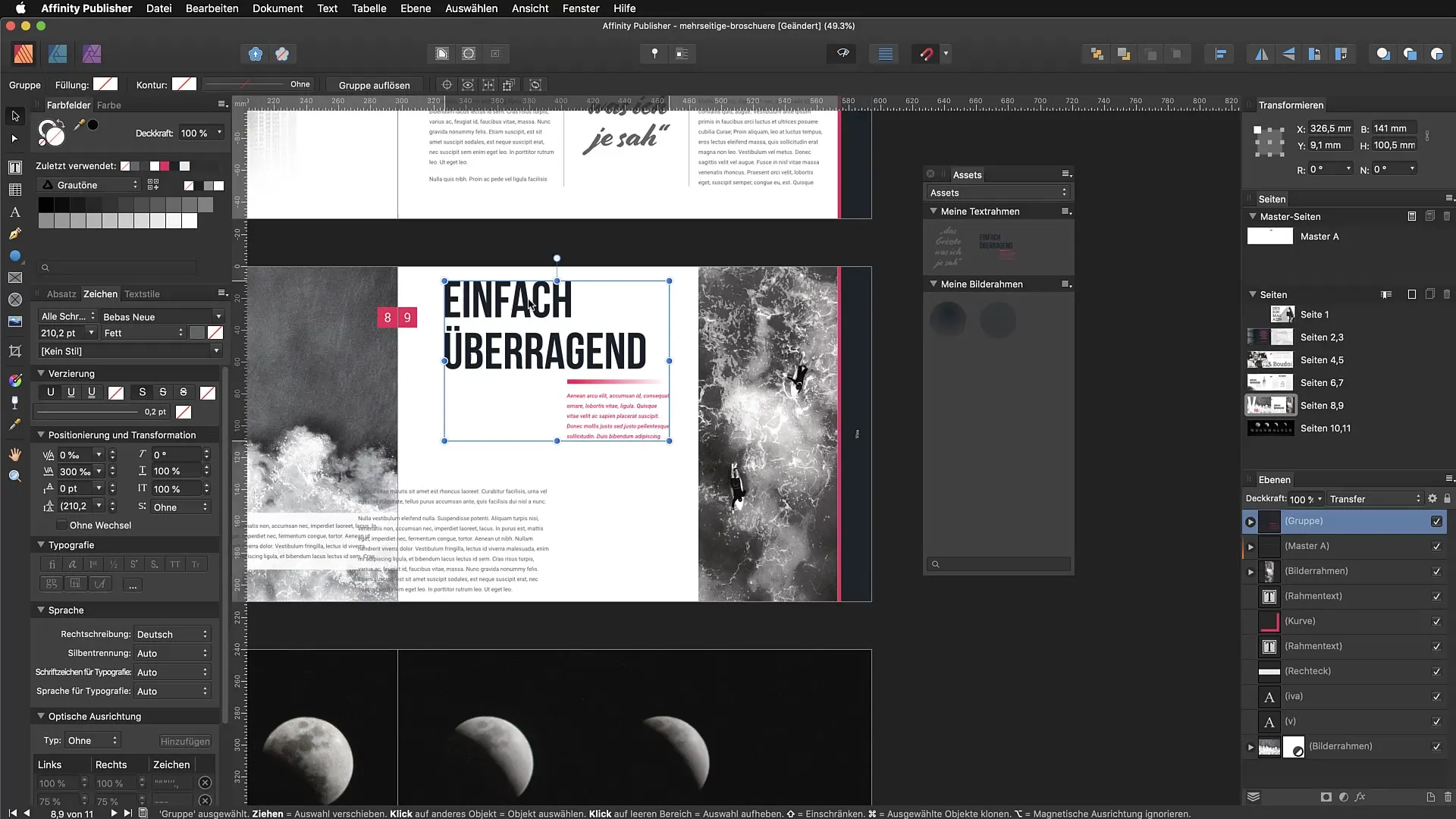Click the Gruppe auflösen button
The width and height of the screenshot is (1456, 819).
[374, 85]
